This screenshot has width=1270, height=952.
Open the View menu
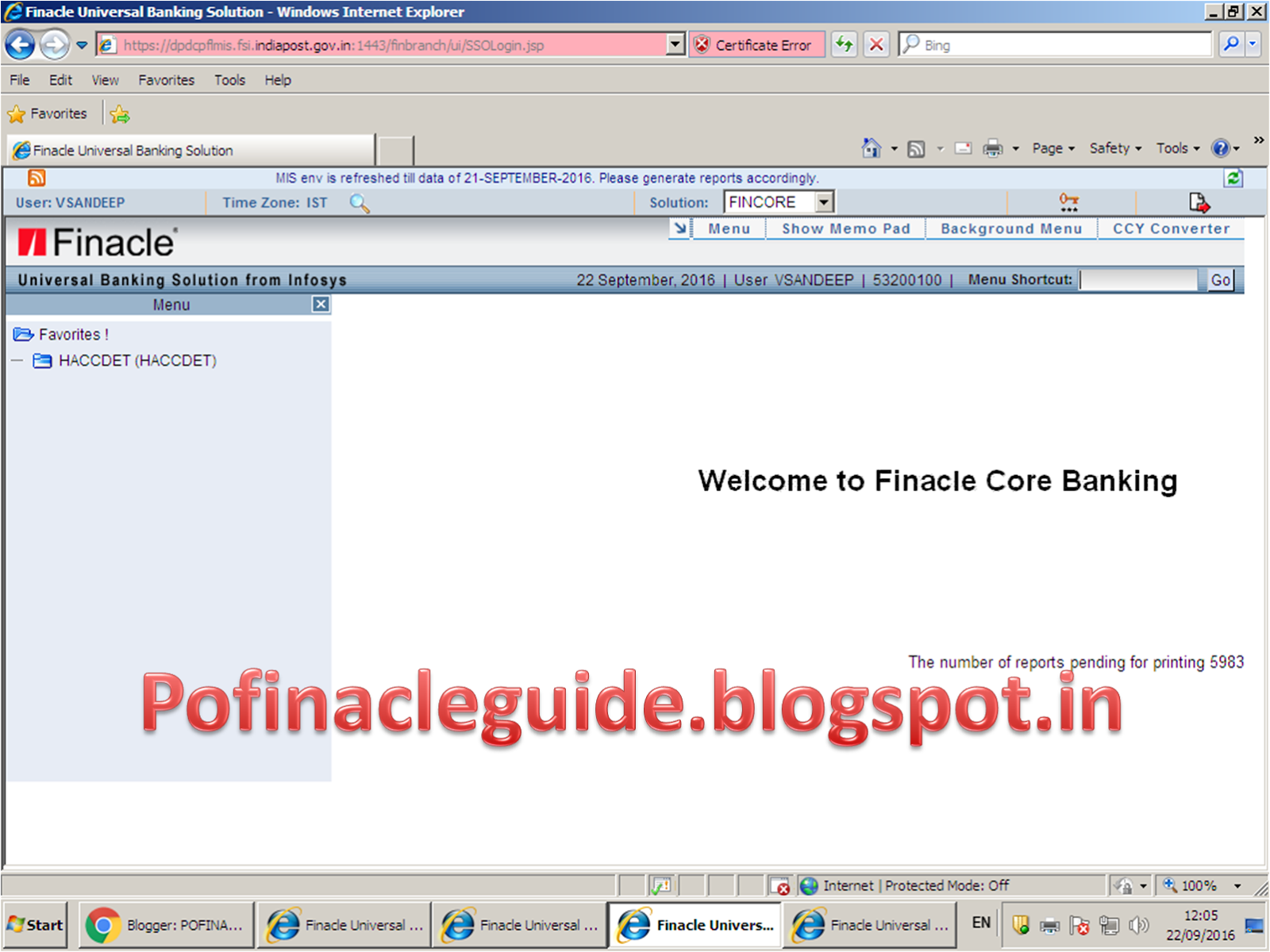105,80
